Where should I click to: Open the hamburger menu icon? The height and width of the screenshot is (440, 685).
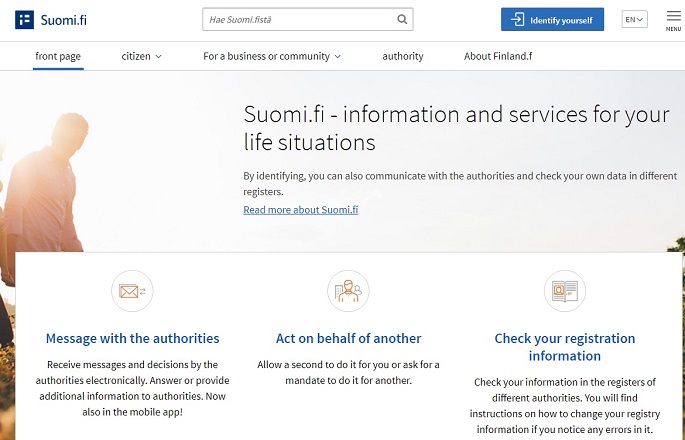pos(673,18)
